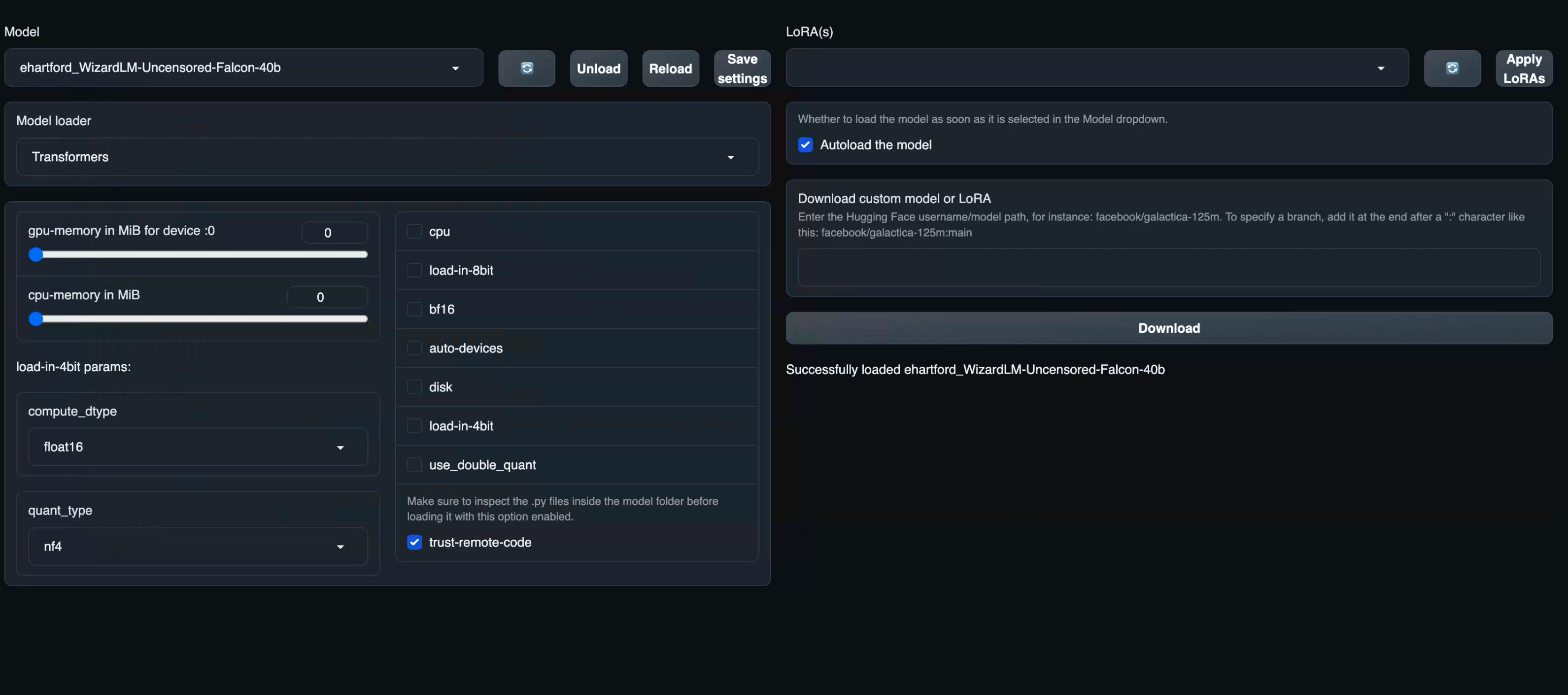The height and width of the screenshot is (695, 1568).
Task: Click the Unload button
Action: click(598, 68)
